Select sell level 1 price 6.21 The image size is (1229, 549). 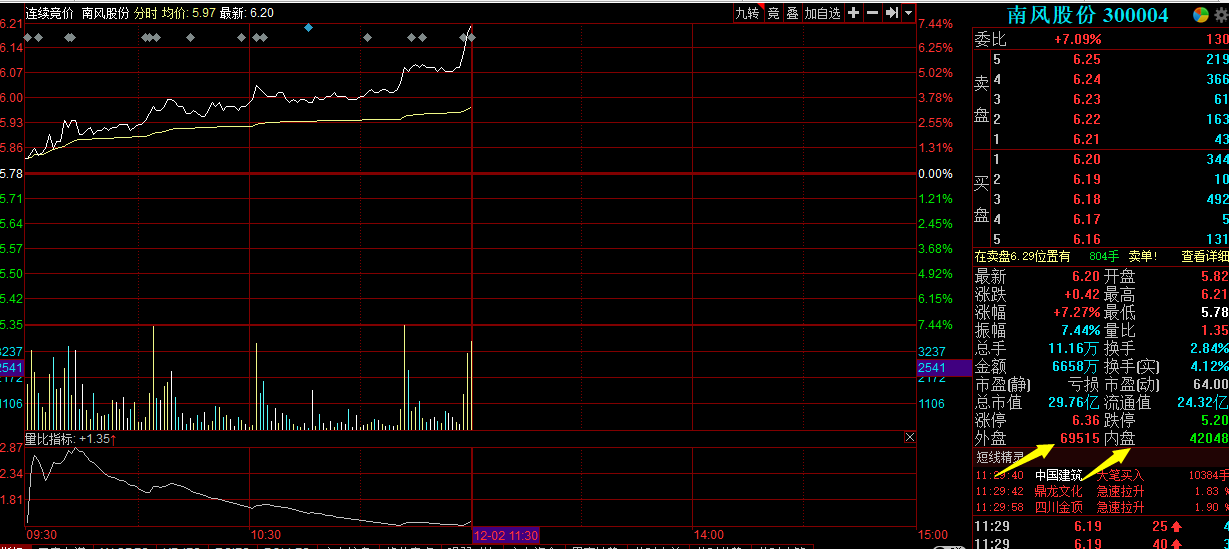pos(1086,139)
